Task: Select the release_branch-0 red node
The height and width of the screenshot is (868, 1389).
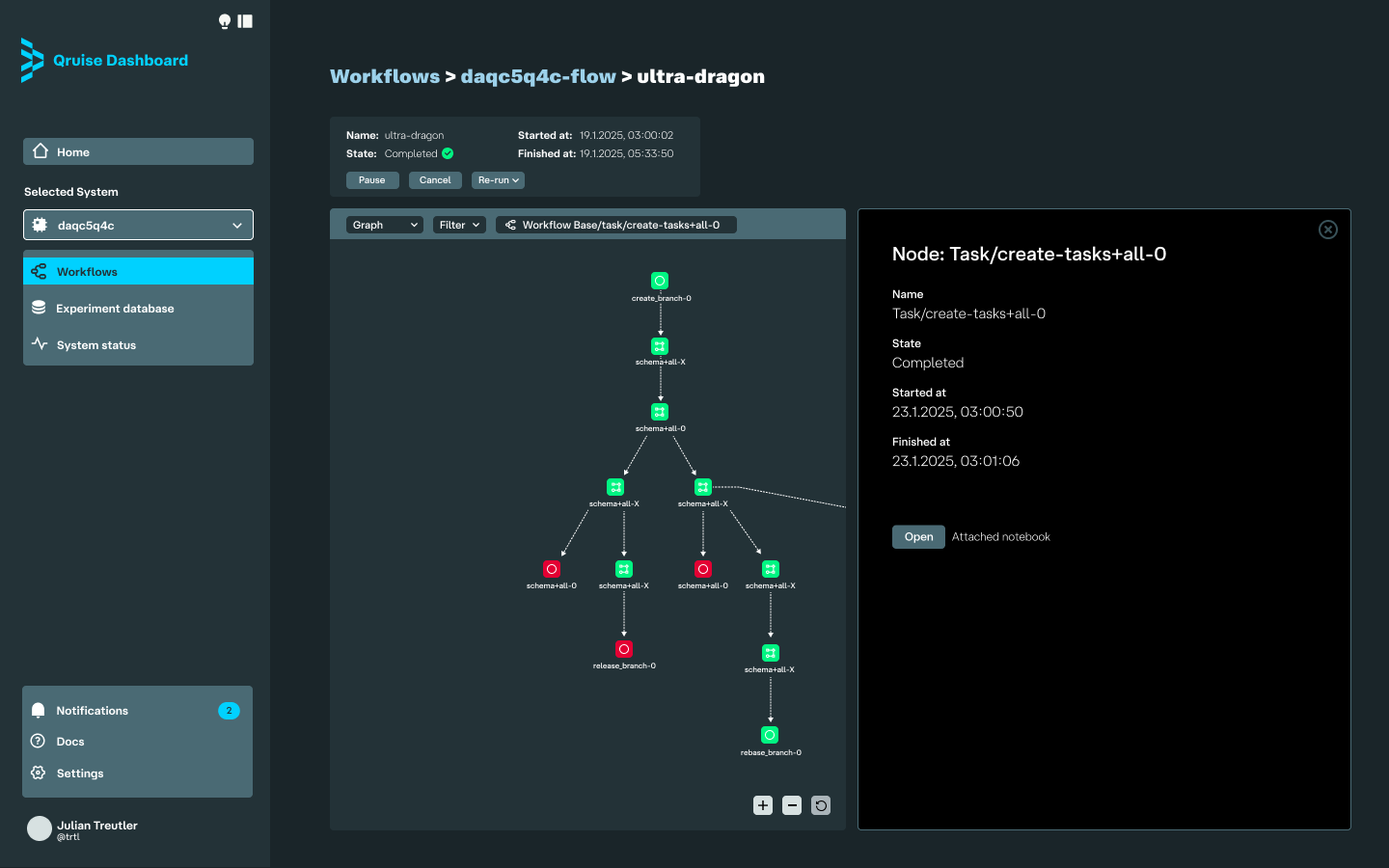Action: (624, 649)
